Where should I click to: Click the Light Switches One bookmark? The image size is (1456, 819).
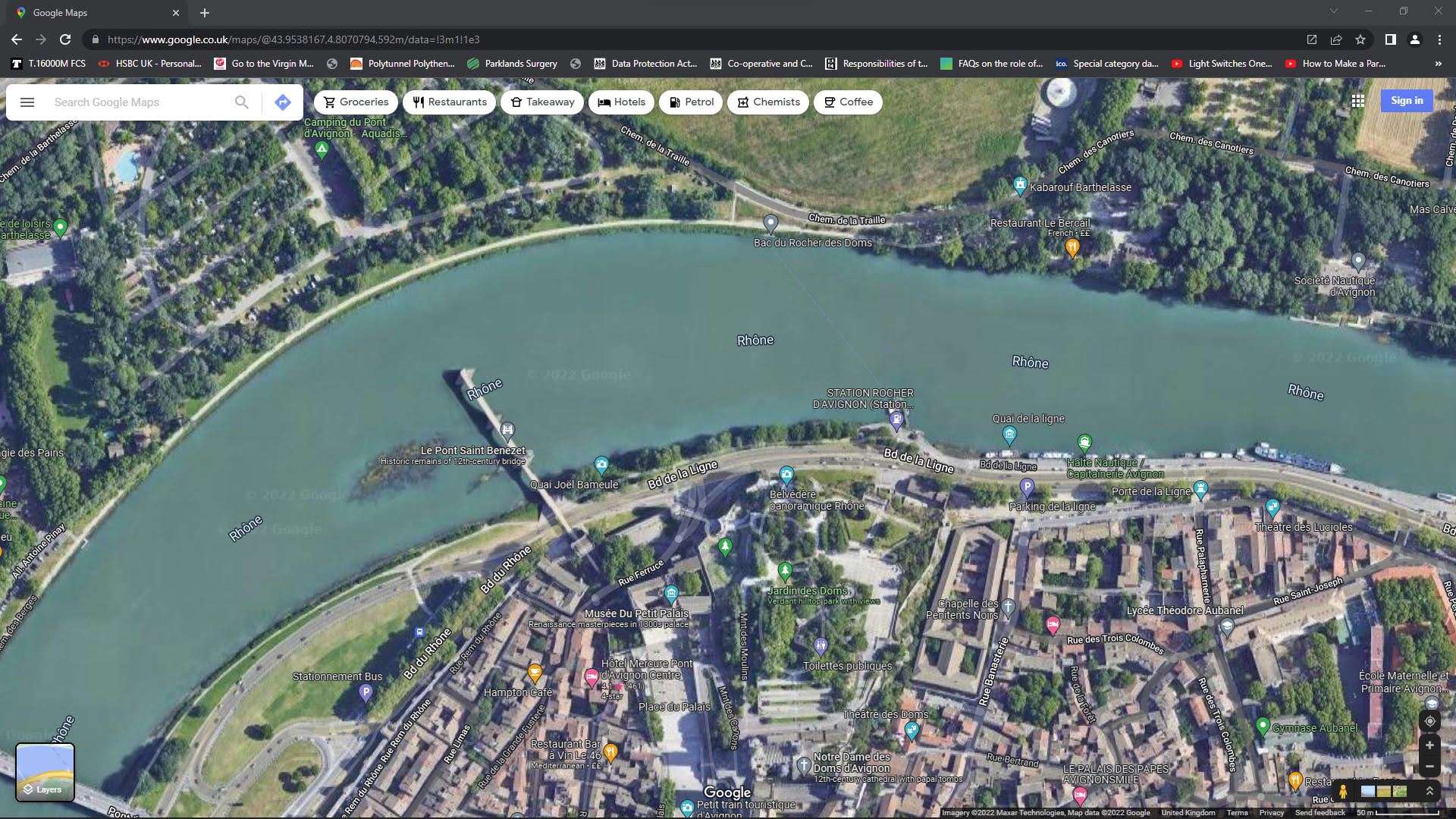click(x=1222, y=64)
